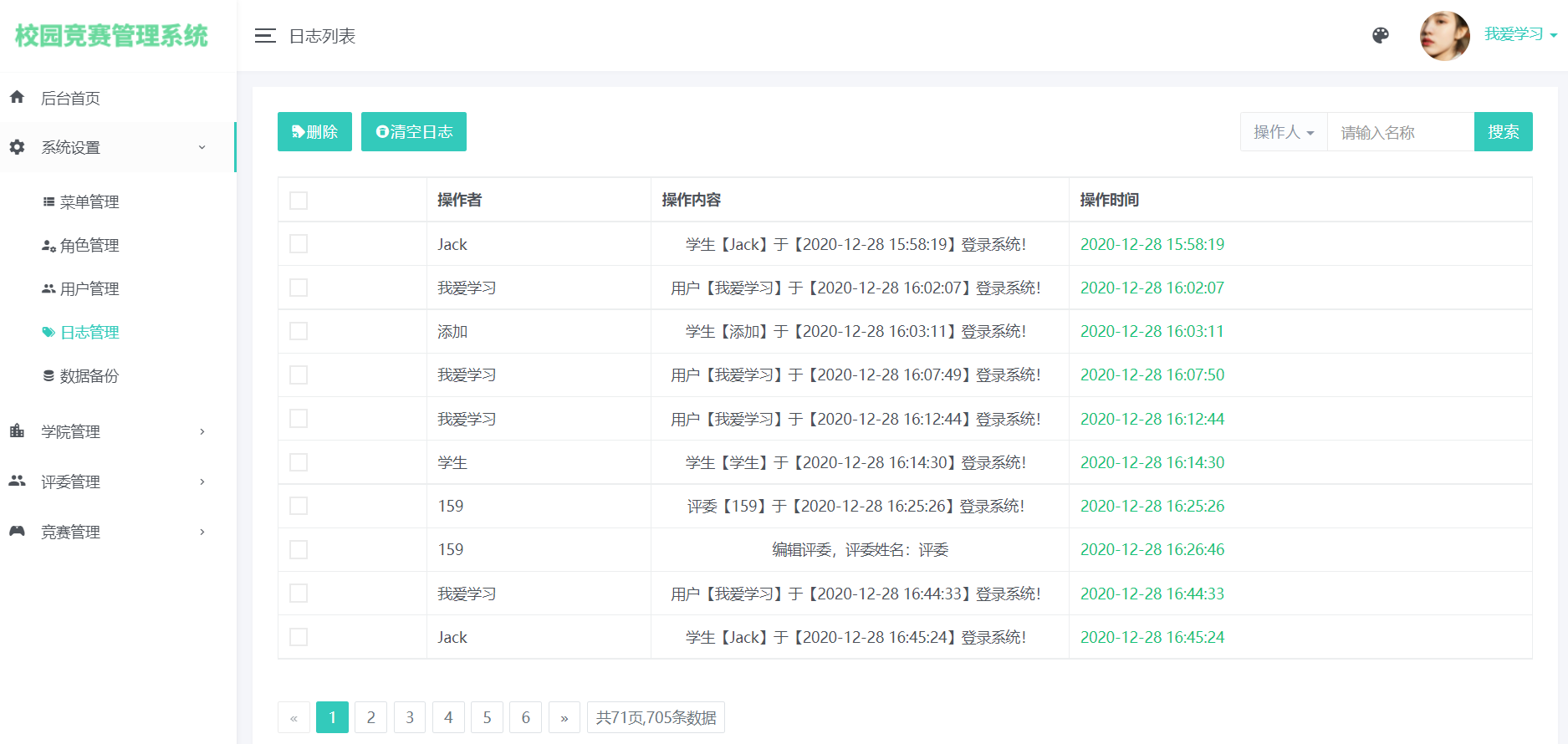Viewport: 1568px width, 744px height.
Task: Go to page 5 of logs
Action: pyautogui.click(x=487, y=717)
